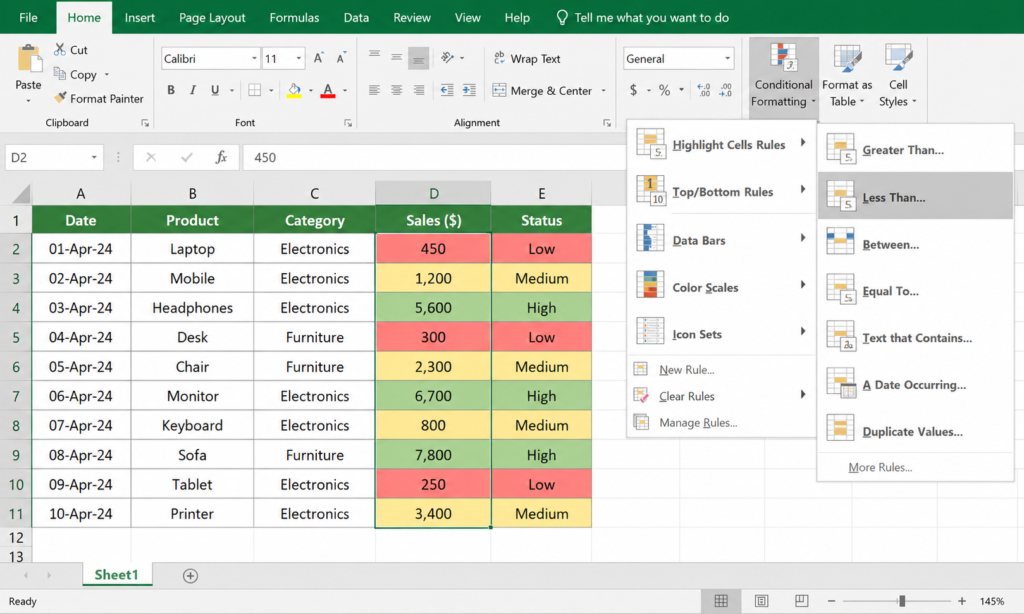
Task: Apply the fill color bucket icon
Action: (x=295, y=90)
